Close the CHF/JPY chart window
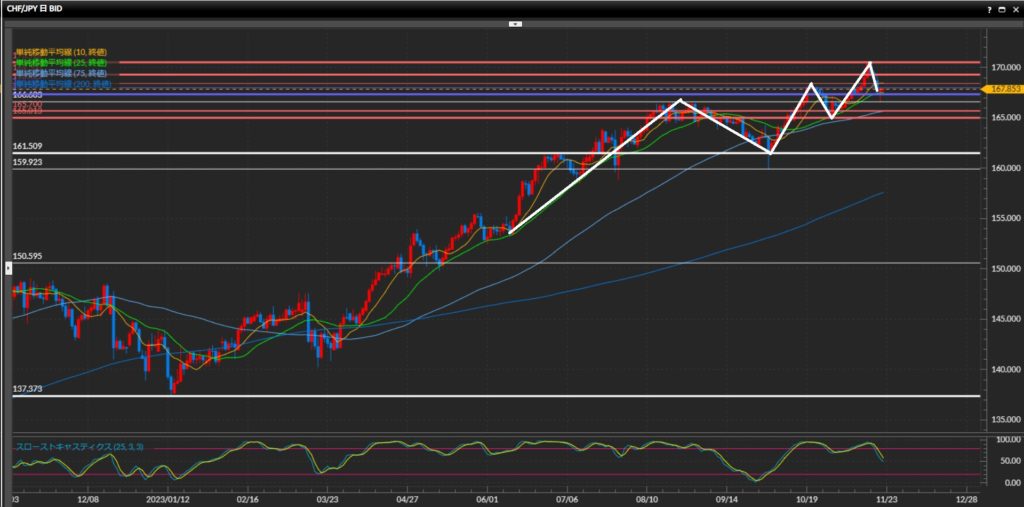 (x=1014, y=8)
